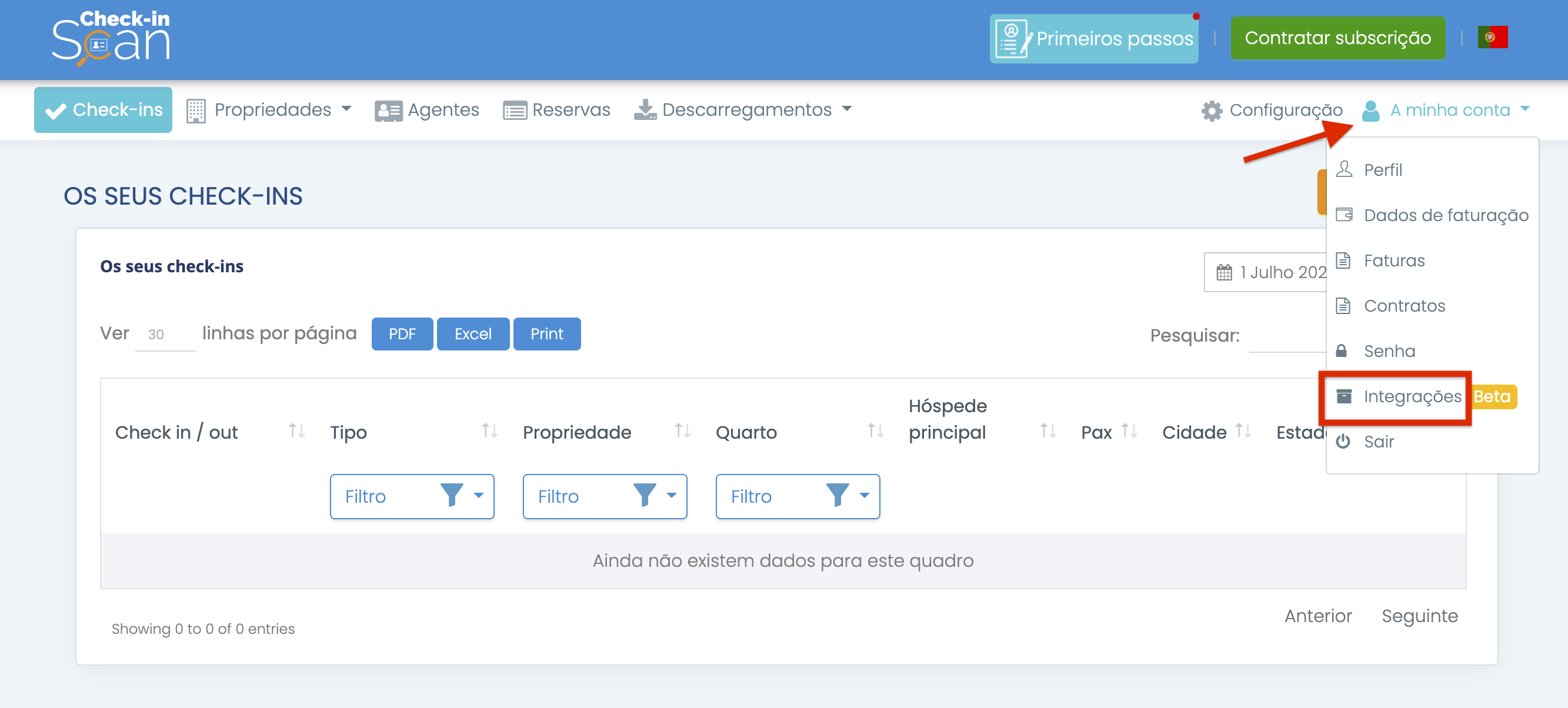Export the table as Excel
Screen dimensions: 1568x708
[472, 333]
